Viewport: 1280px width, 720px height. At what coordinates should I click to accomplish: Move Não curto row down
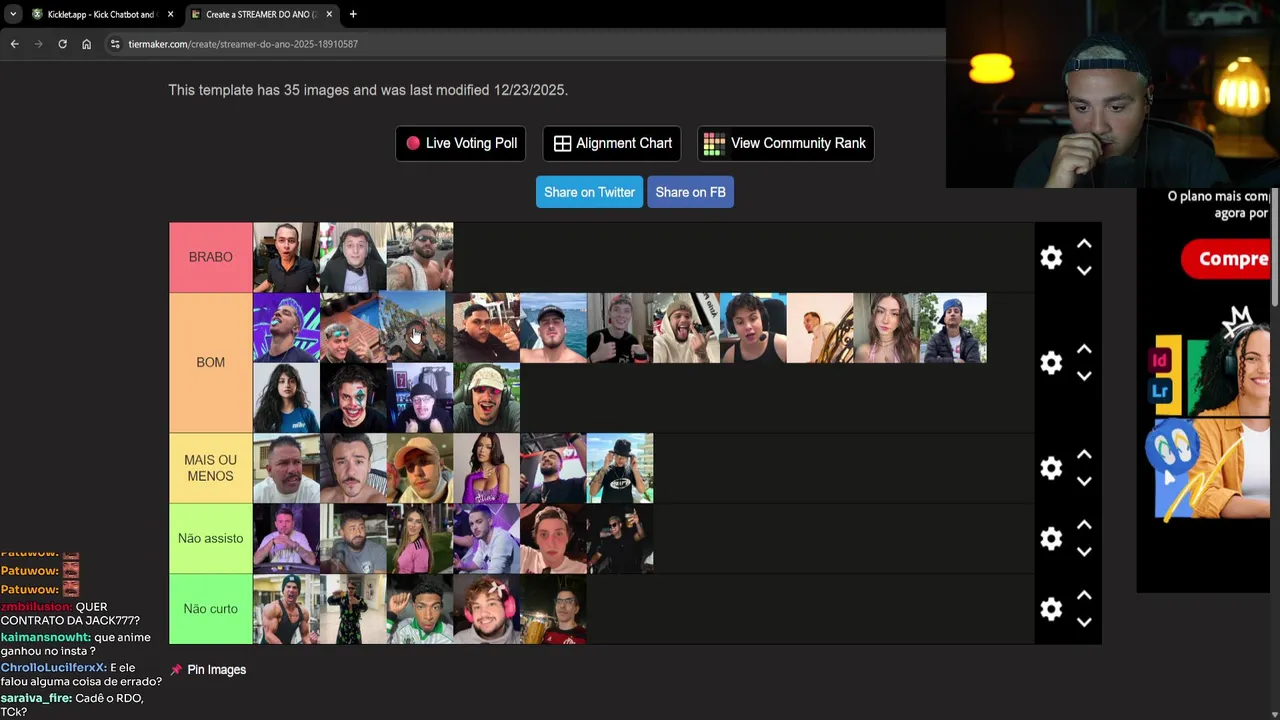[1084, 622]
